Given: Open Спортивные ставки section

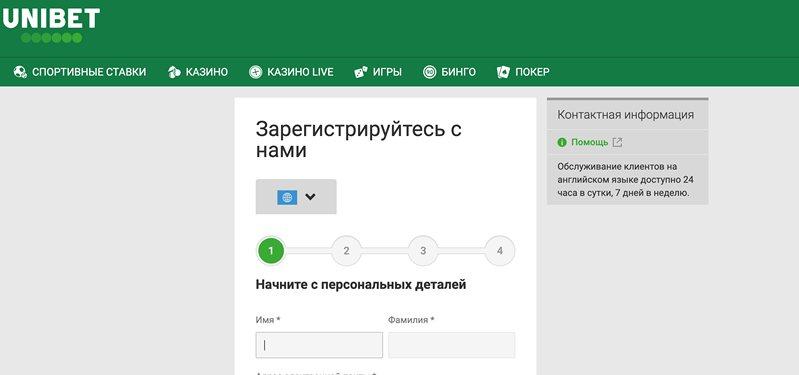Looking at the screenshot, I should pos(89,72).
